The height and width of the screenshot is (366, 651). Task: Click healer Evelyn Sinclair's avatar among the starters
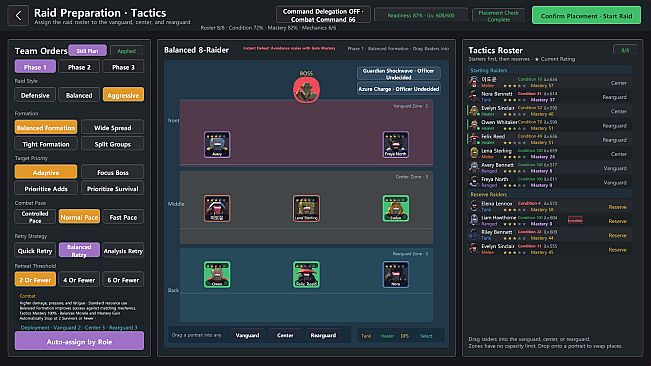coord(473,110)
